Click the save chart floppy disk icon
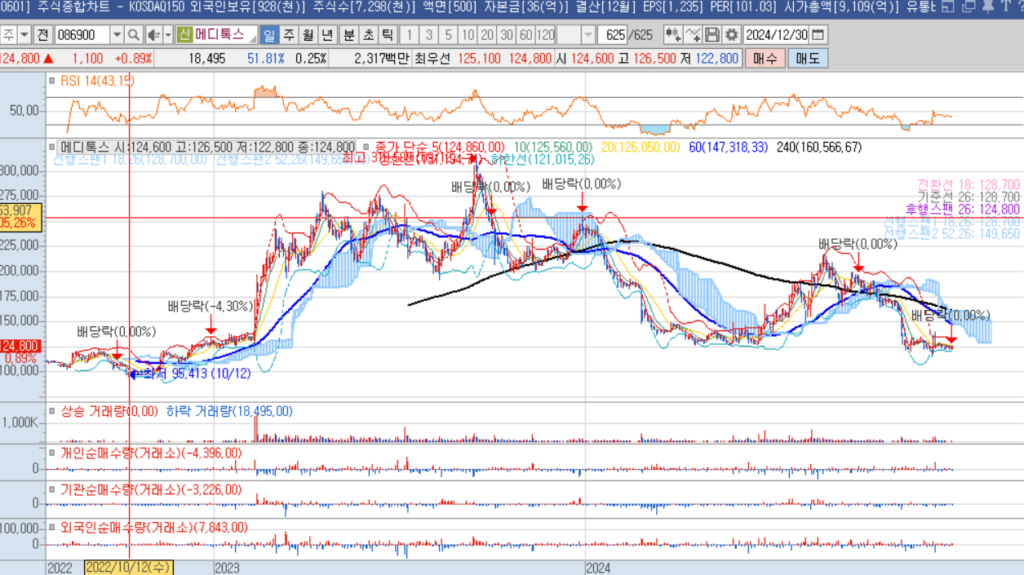 tap(714, 34)
